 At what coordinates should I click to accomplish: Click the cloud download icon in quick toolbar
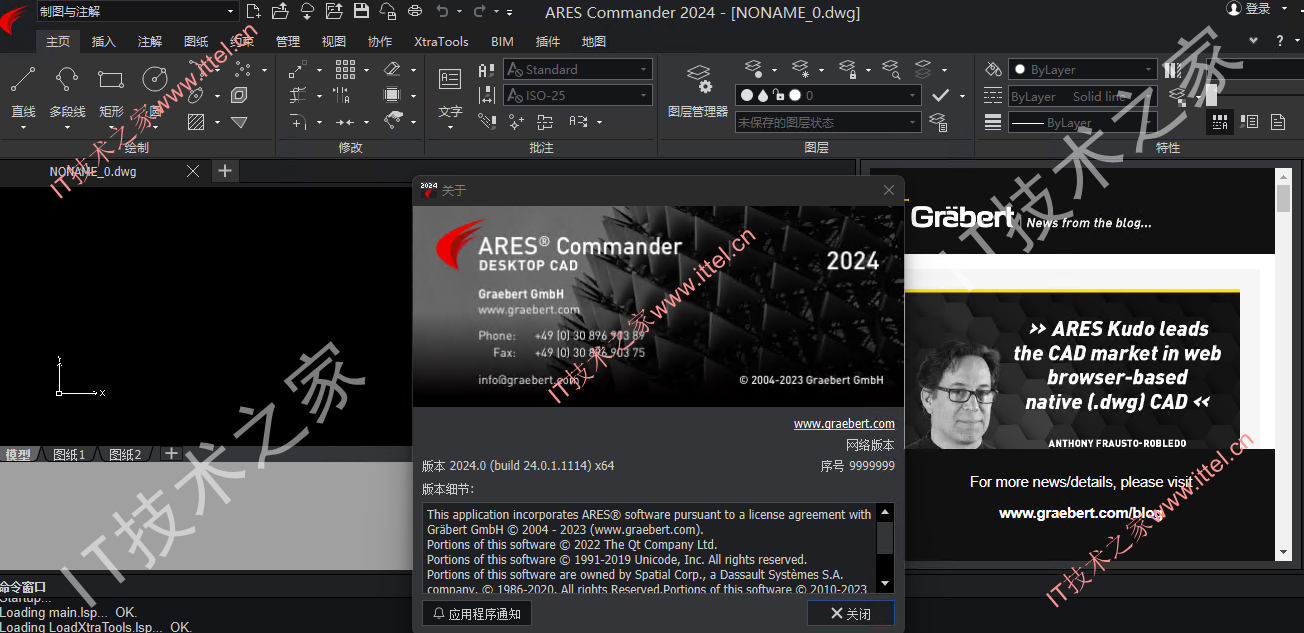click(x=307, y=12)
